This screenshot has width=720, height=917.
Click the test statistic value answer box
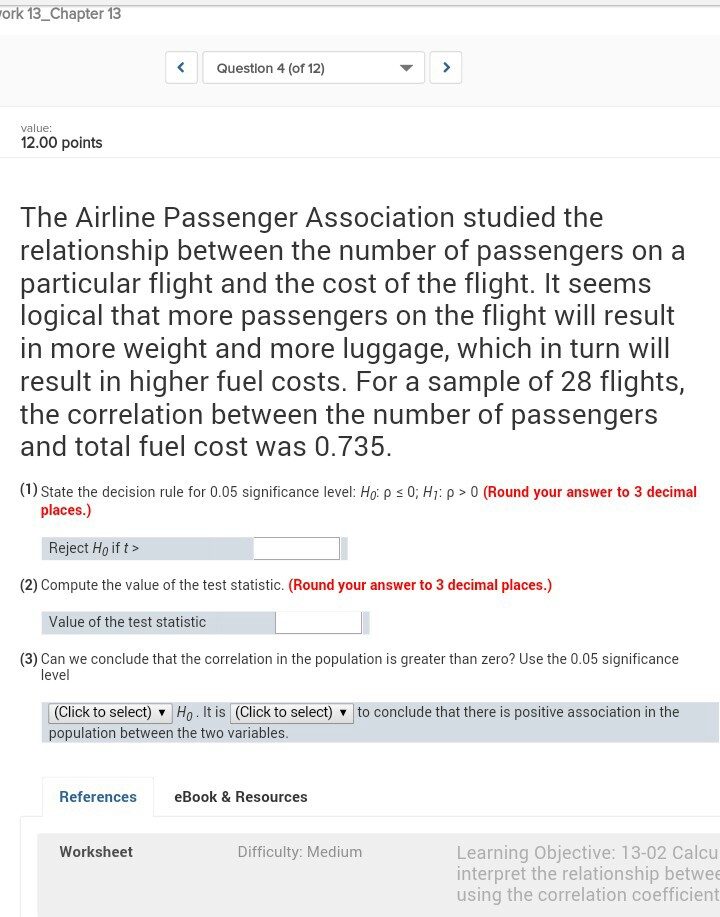[x=318, y=622]
